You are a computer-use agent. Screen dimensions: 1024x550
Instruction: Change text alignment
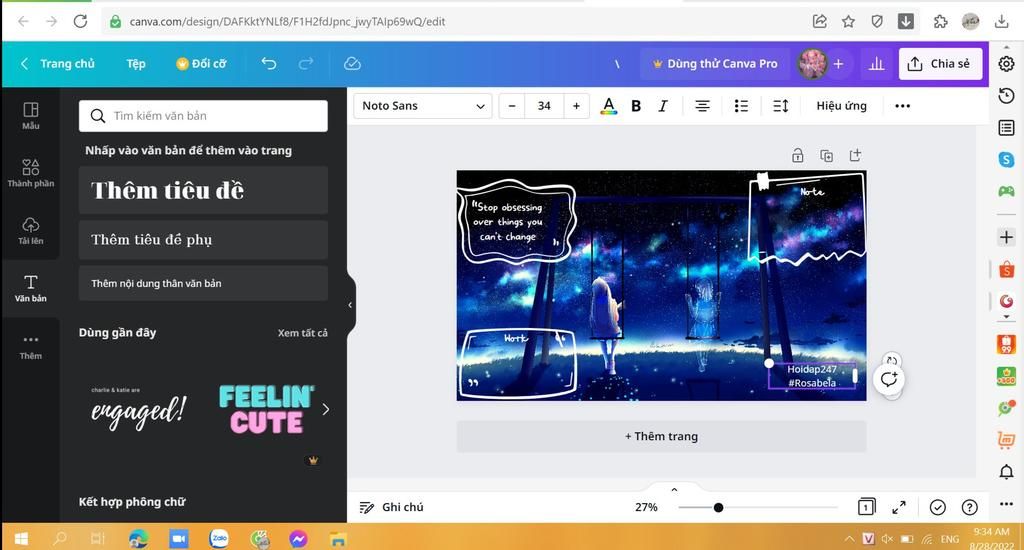[703, 106]
